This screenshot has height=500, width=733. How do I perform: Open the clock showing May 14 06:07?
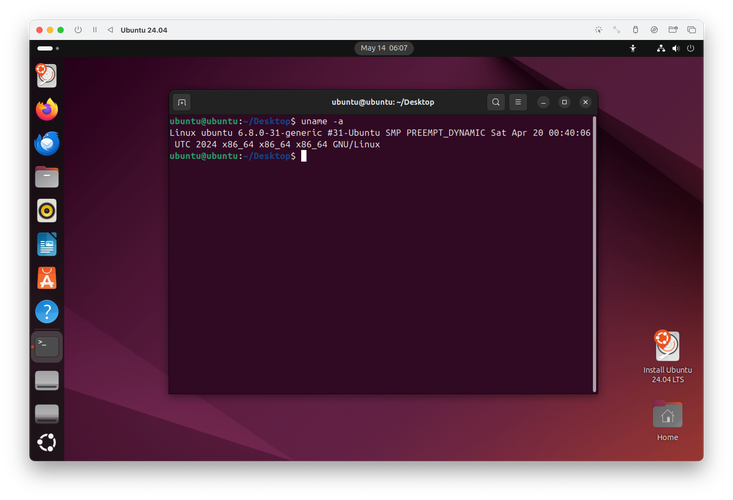coord(384,48)
